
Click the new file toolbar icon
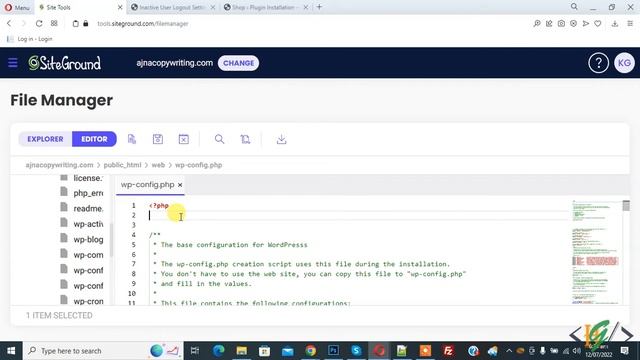(x=132, y=139)
